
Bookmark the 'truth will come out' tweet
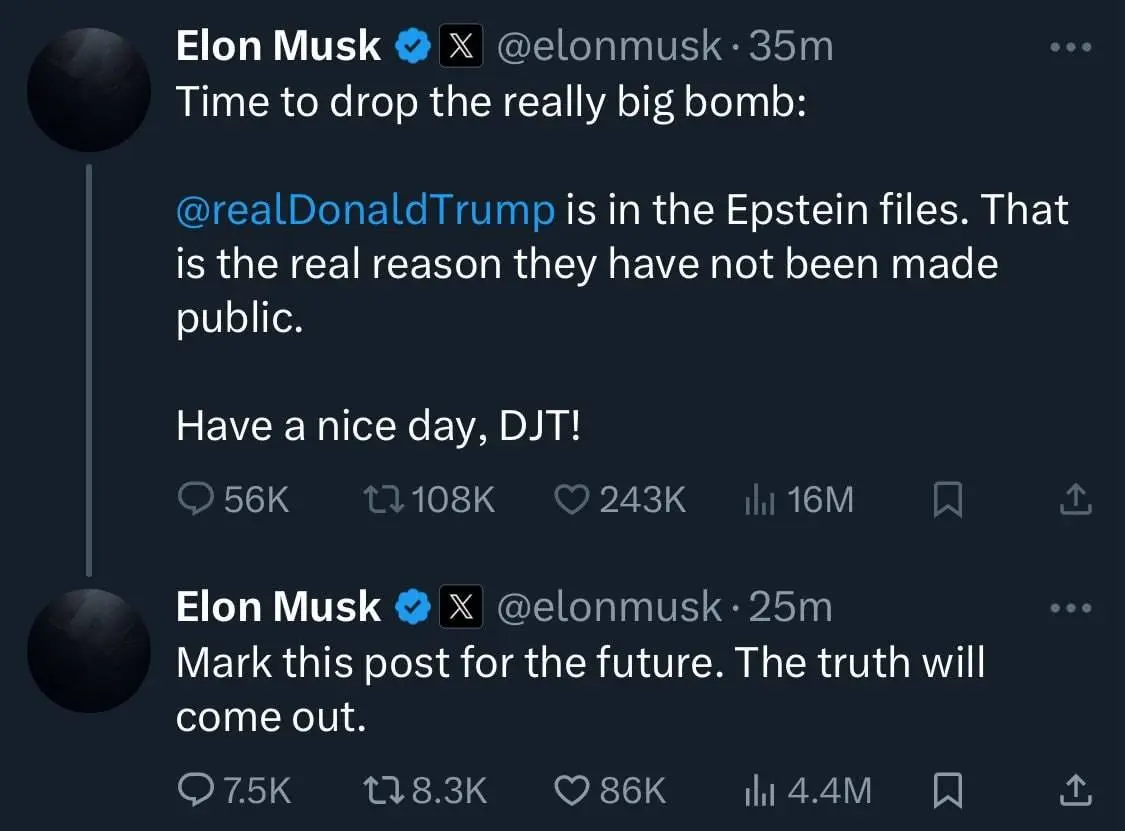[x=947, y=790]
